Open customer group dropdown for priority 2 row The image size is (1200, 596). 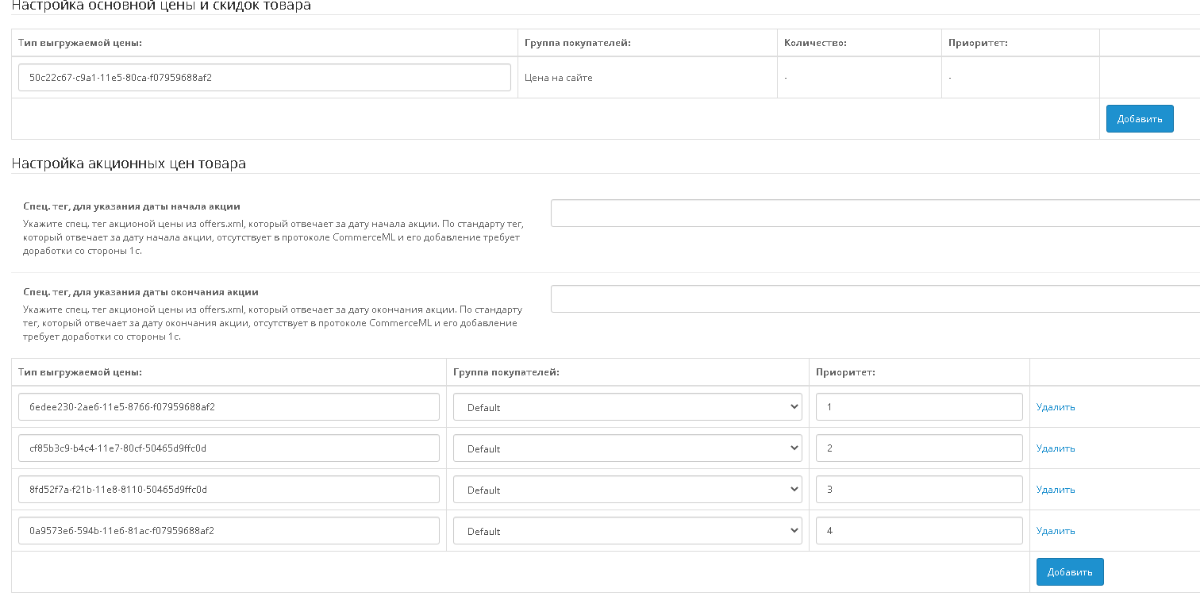[628, 448]
